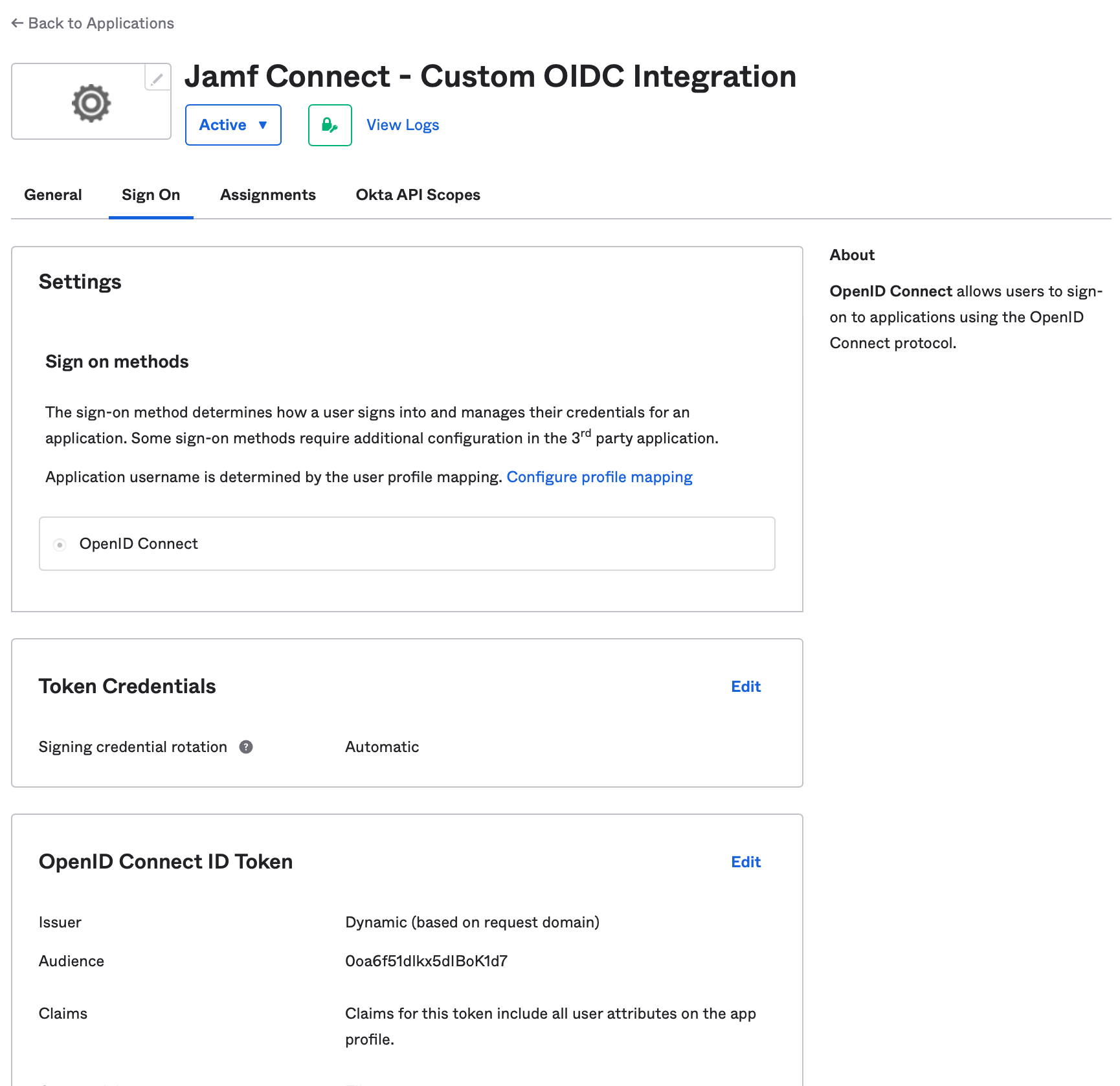
Task: Click the Active dropdown arrow triangle
Action: [x=263, y=125]
